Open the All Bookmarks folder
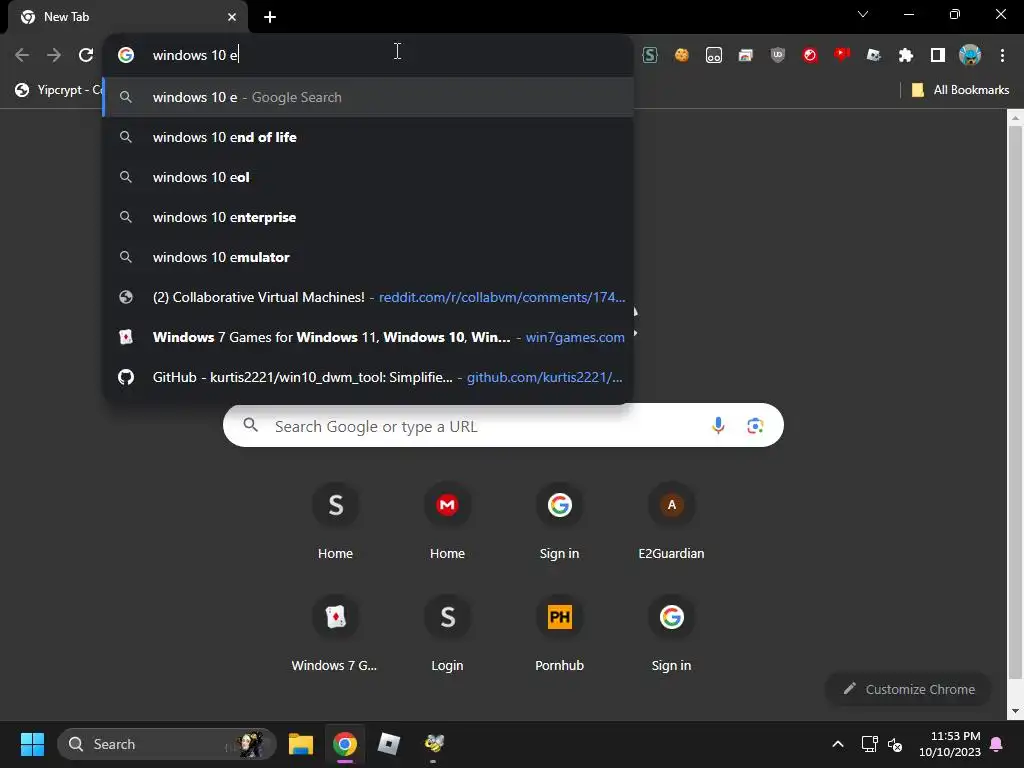 pyautogui.click(x=960, y=89)
